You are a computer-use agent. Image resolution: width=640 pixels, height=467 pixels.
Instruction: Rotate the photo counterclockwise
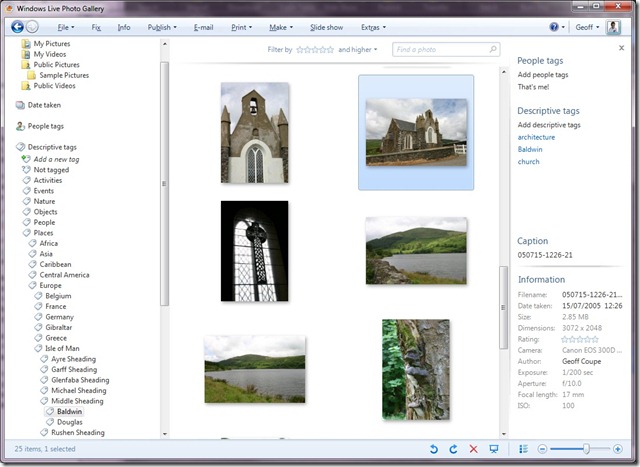coord(433,449)
